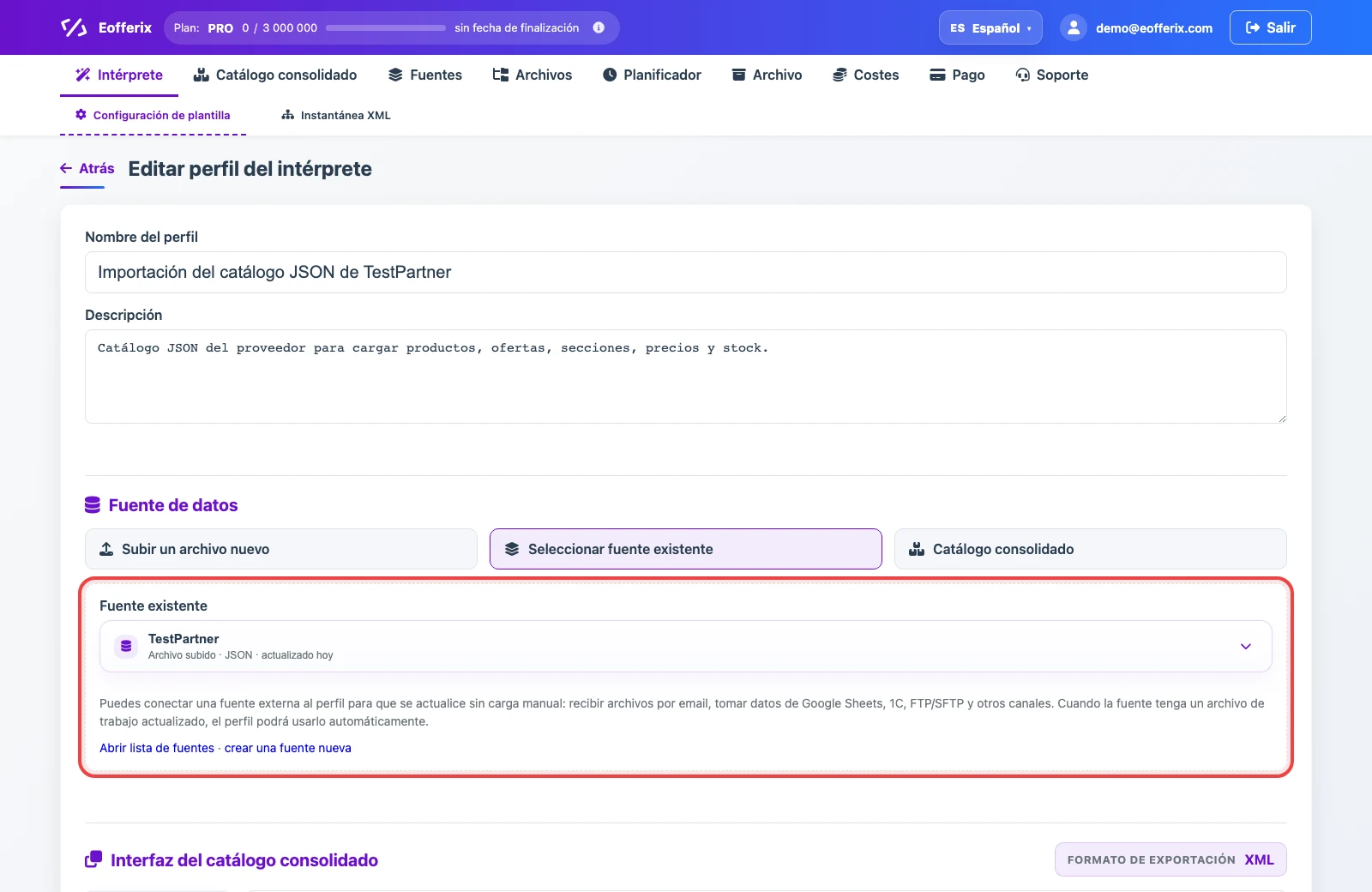
Task: Go back via the Atrás link
Action: coord(87,168)
